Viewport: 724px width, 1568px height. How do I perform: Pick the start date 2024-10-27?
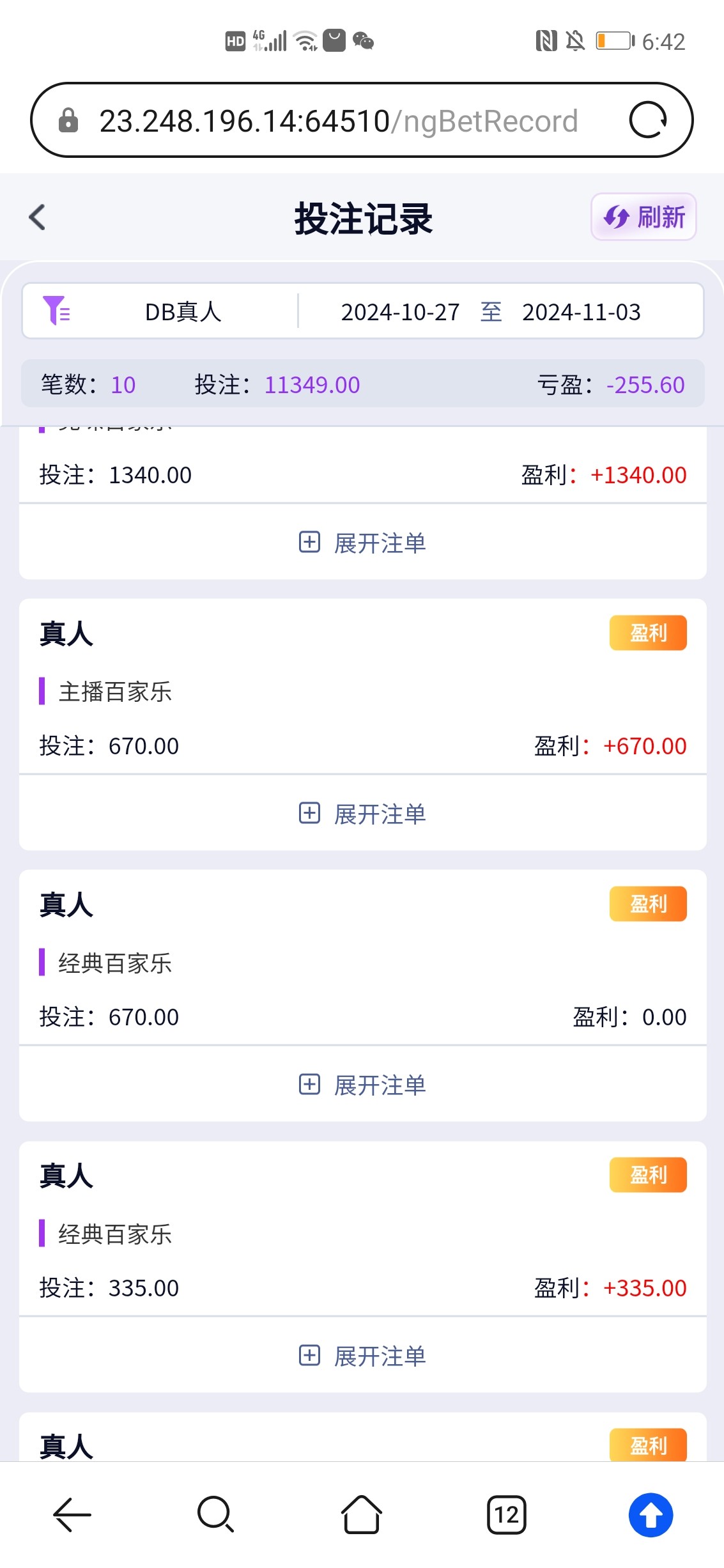point(400,312)
